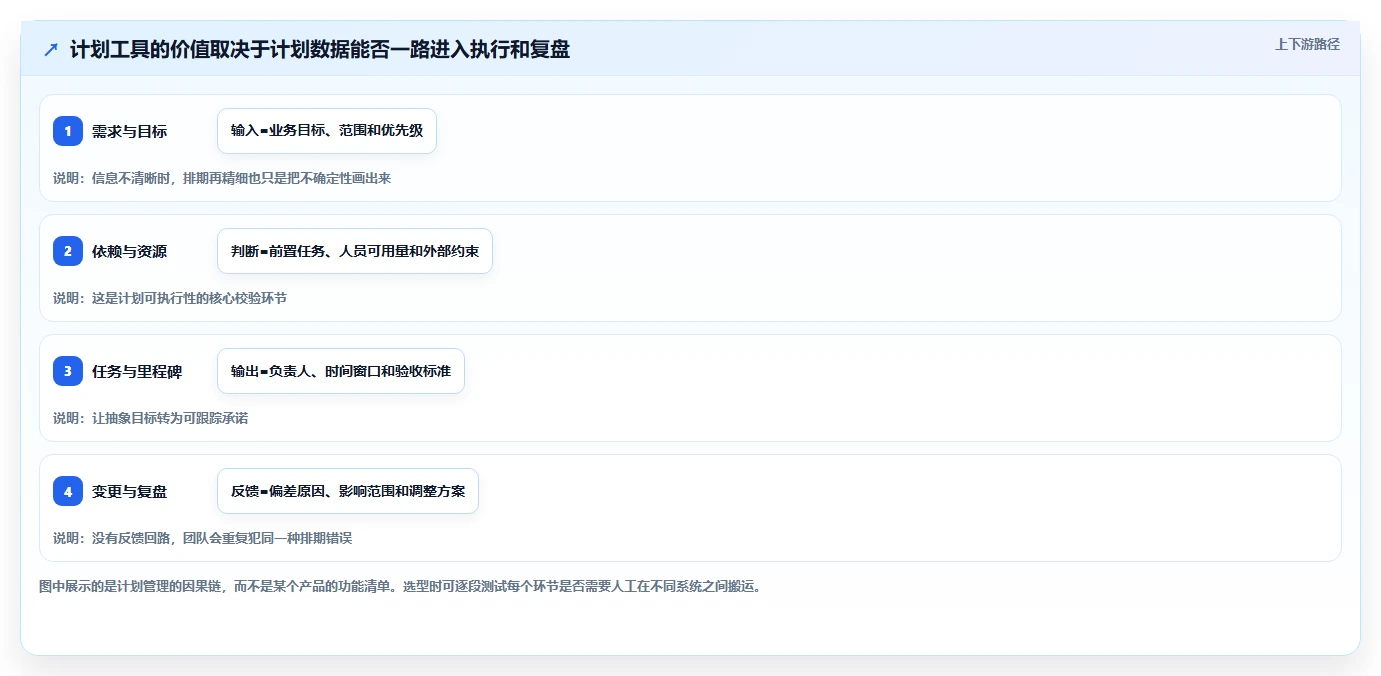Click the 需求与目标 step title

(x=129, y=131)
